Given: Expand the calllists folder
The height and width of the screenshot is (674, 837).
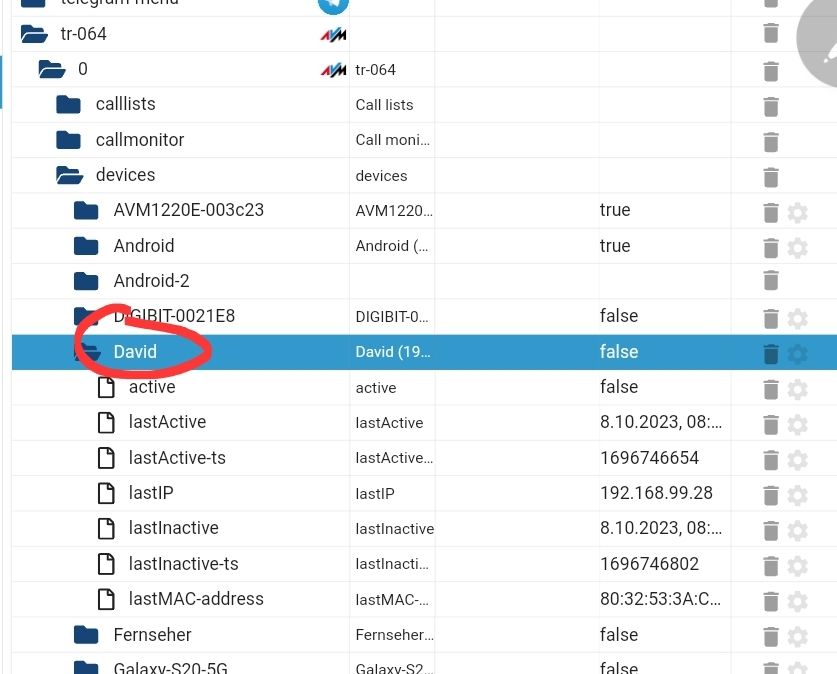Looking at the screenshot, I should click(68, 104).
